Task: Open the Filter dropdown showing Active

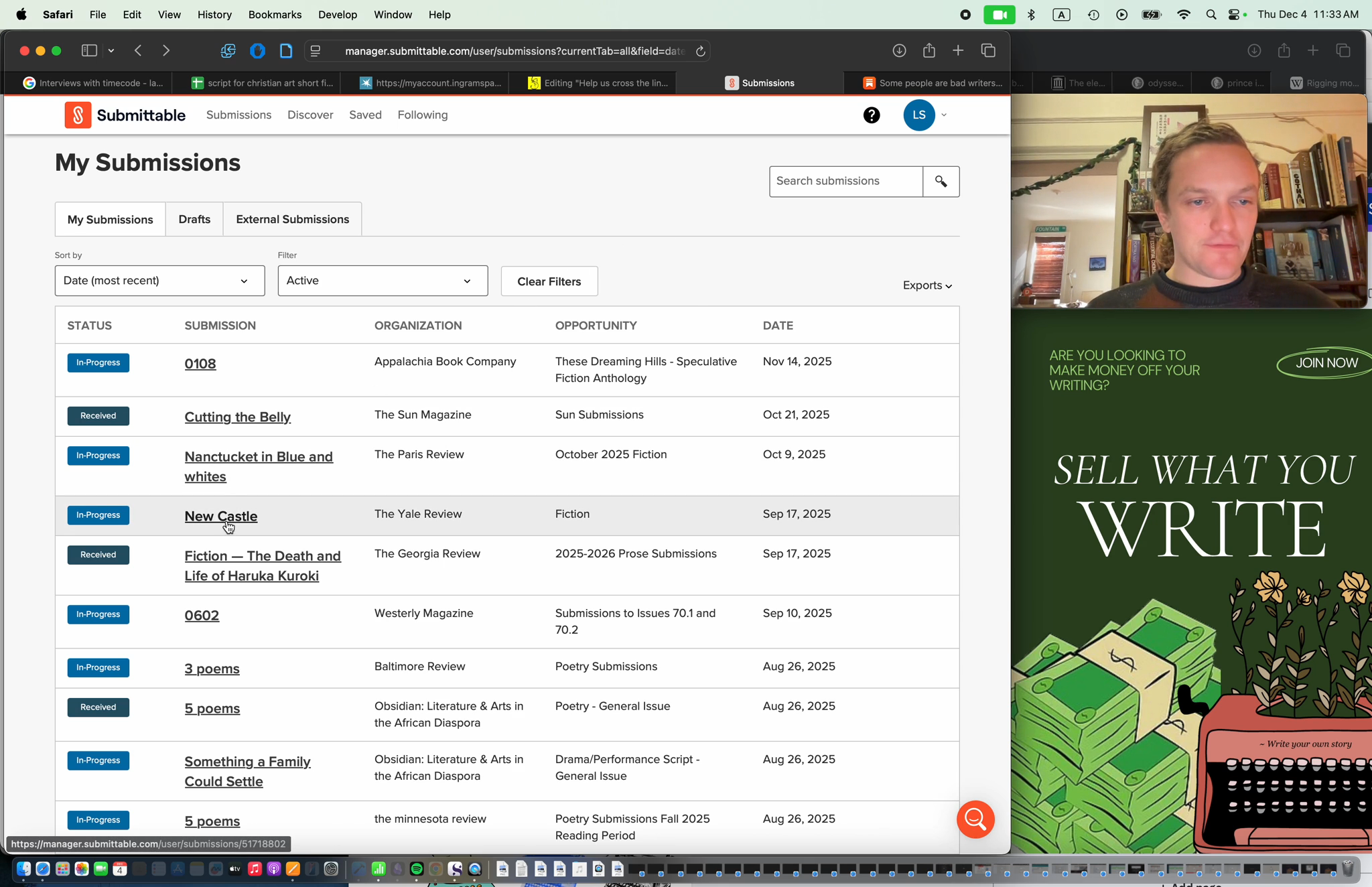Action: pyautogui.click(x=383, y=281)
